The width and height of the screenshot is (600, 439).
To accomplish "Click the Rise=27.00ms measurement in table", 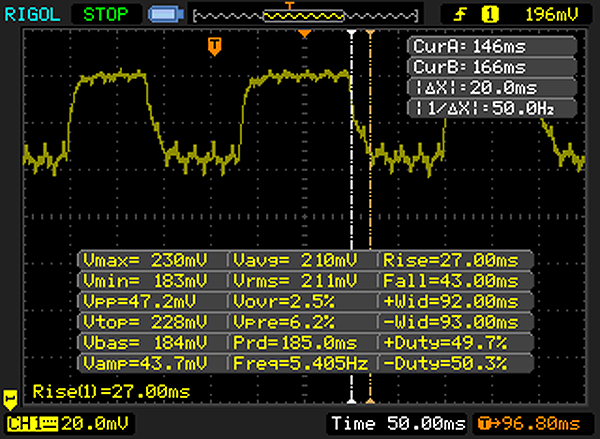I will click(x=451, y=260).
